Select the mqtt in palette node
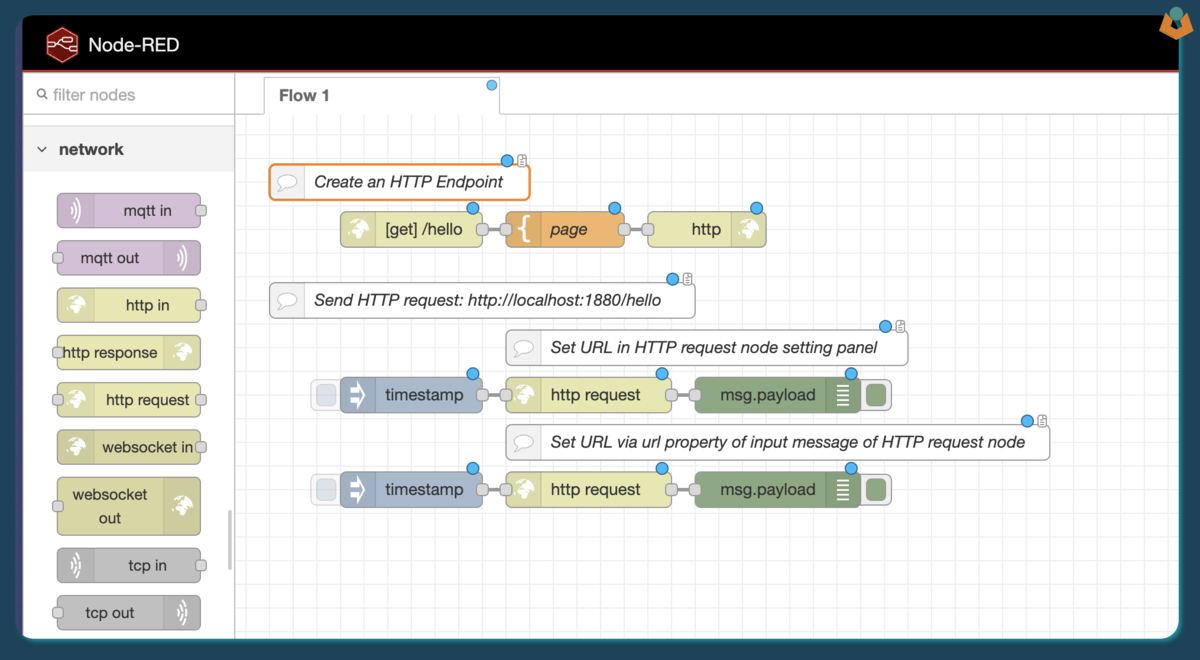Screen dimensions: 1200x660 click(x=129, y=211)
